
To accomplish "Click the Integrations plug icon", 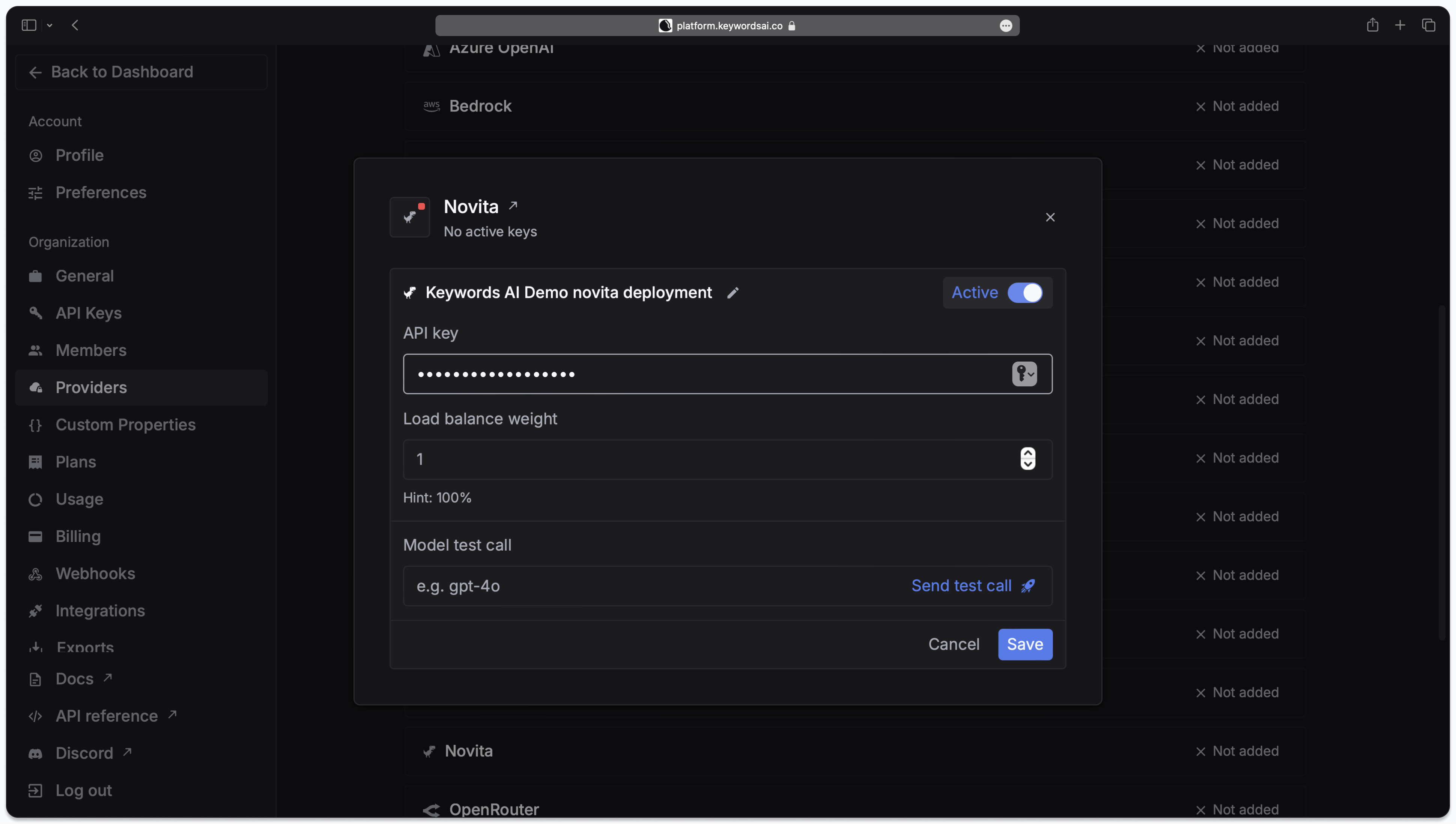I will point(36,611).
